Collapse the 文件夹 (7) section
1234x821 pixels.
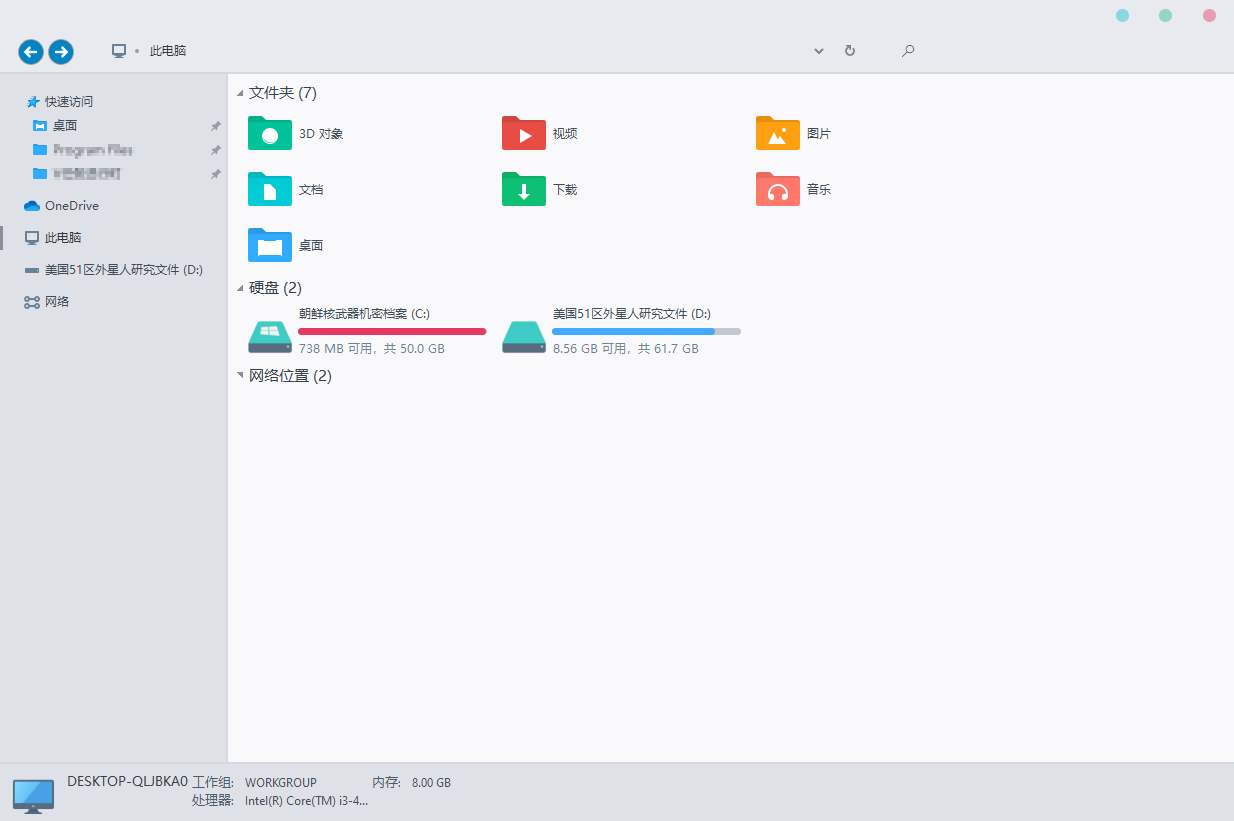click(240, 92)
